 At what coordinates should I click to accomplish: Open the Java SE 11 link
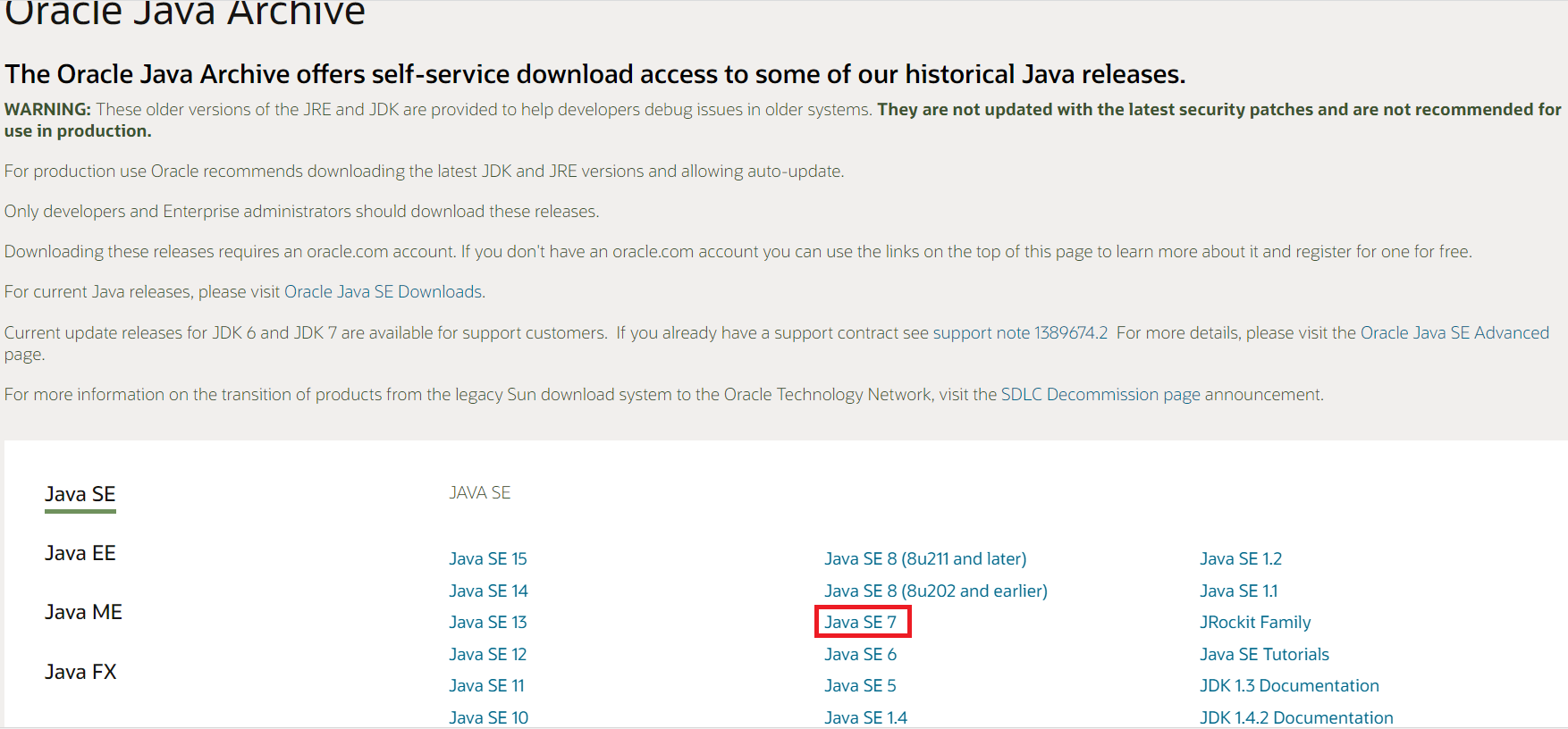click(x=487, y=685)
